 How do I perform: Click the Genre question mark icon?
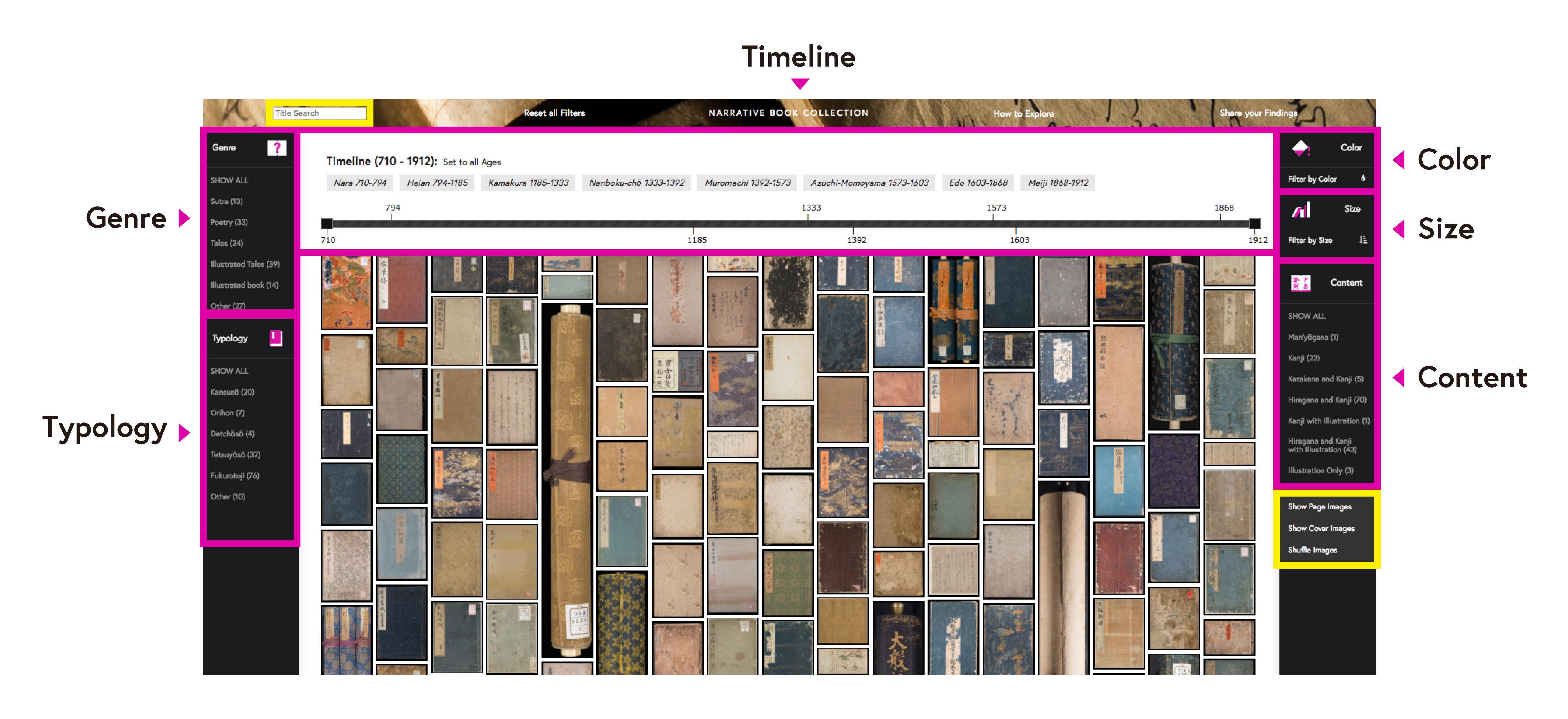pos(276,148)
